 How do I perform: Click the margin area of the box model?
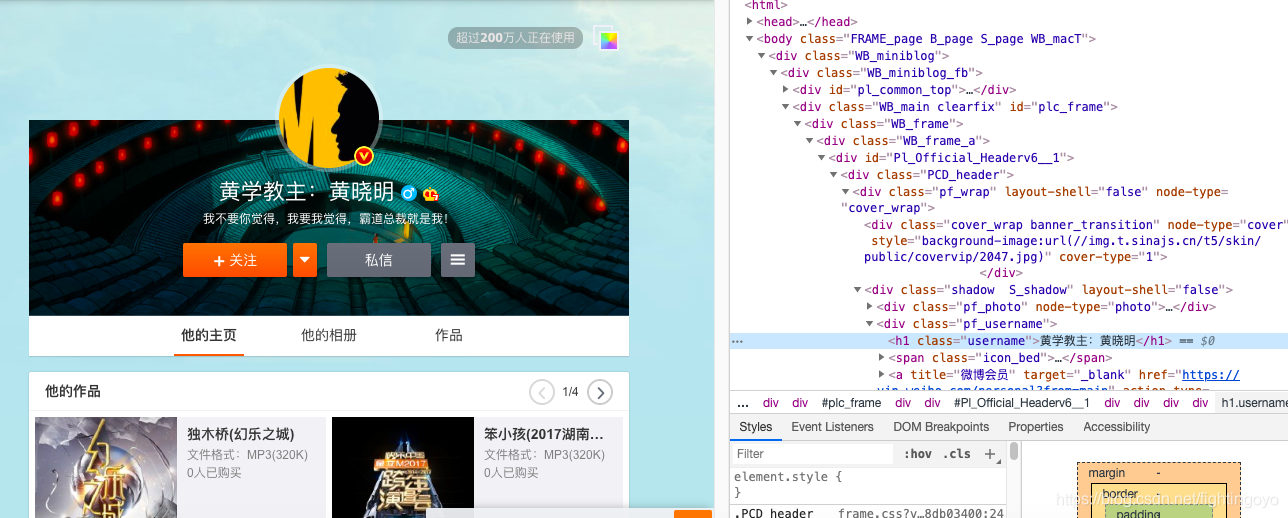click(1107, 473)
